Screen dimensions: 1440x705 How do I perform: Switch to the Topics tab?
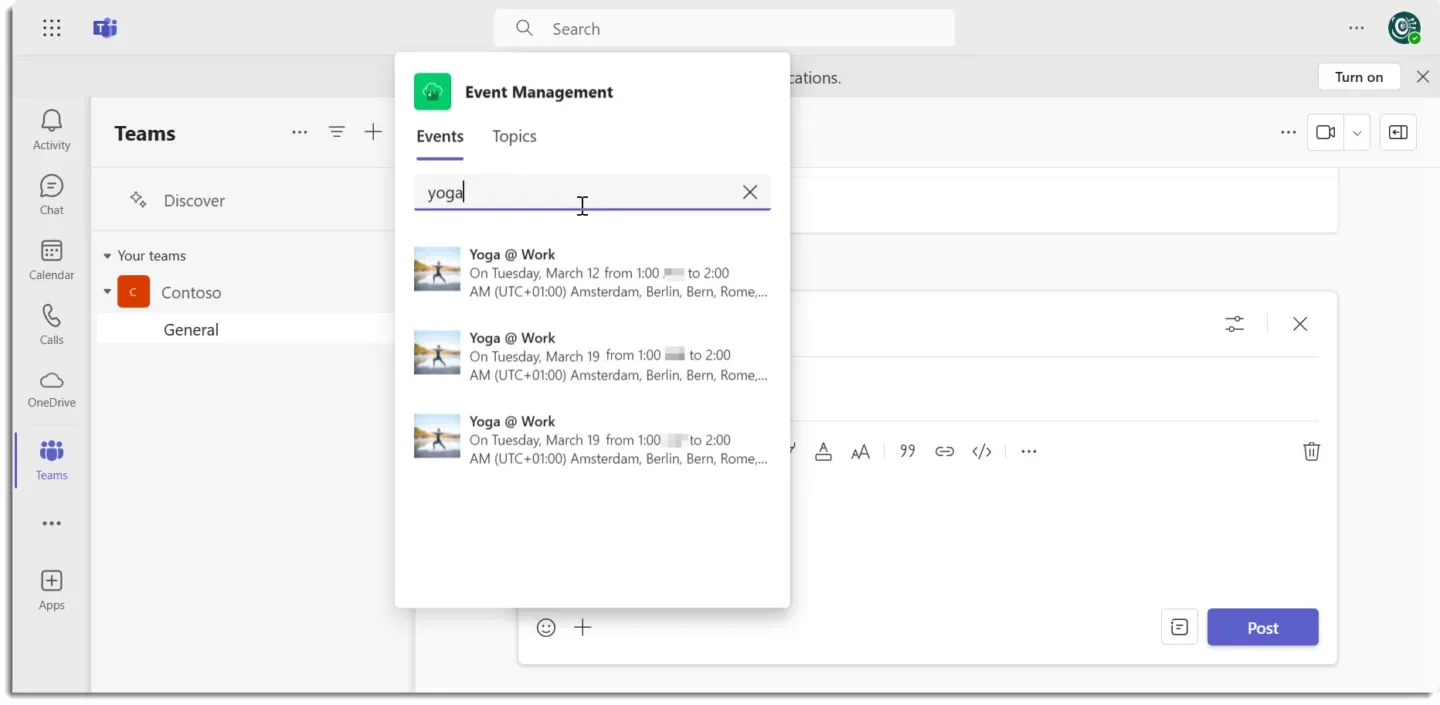click(514, 137)
